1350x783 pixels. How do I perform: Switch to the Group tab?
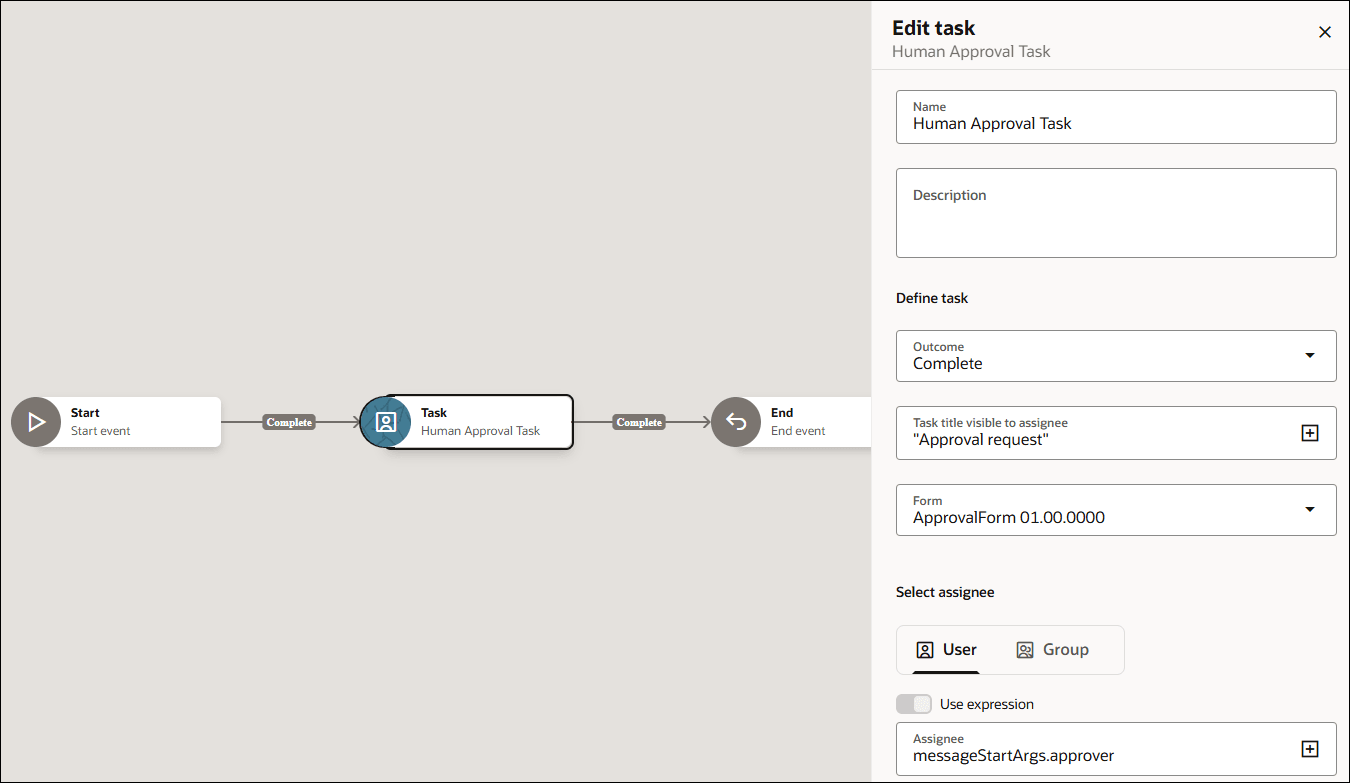[x=1052, y=649]
